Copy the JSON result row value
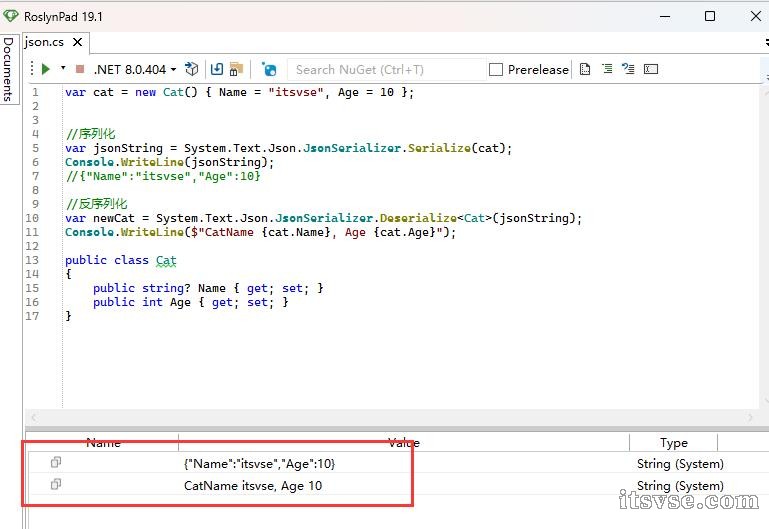The height and width of the screenshot is (529, 769). pos(56,462)
